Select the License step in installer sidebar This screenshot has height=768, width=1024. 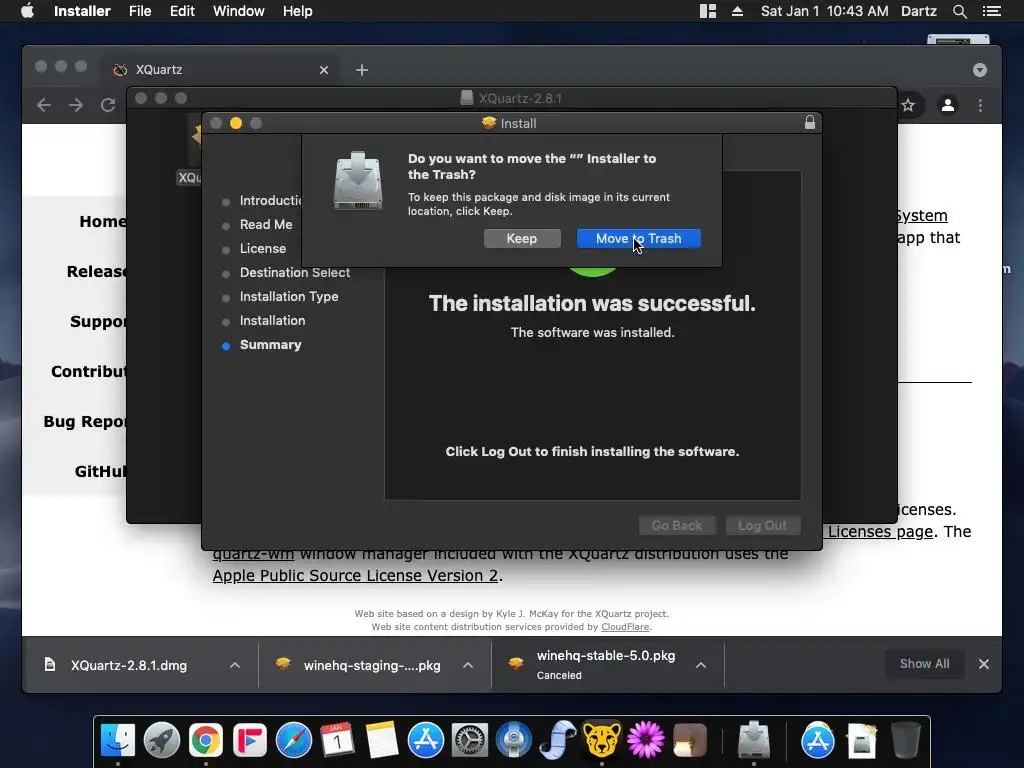pyautogui.click(x=263, y=248)
